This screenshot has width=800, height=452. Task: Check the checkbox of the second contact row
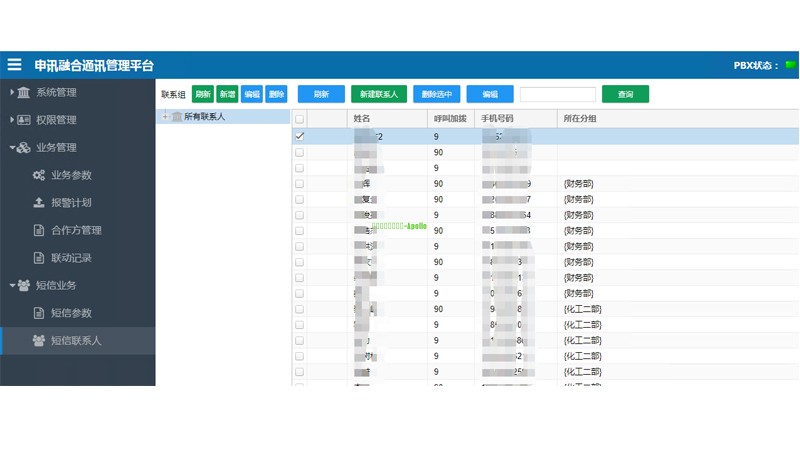coord(299,152)
